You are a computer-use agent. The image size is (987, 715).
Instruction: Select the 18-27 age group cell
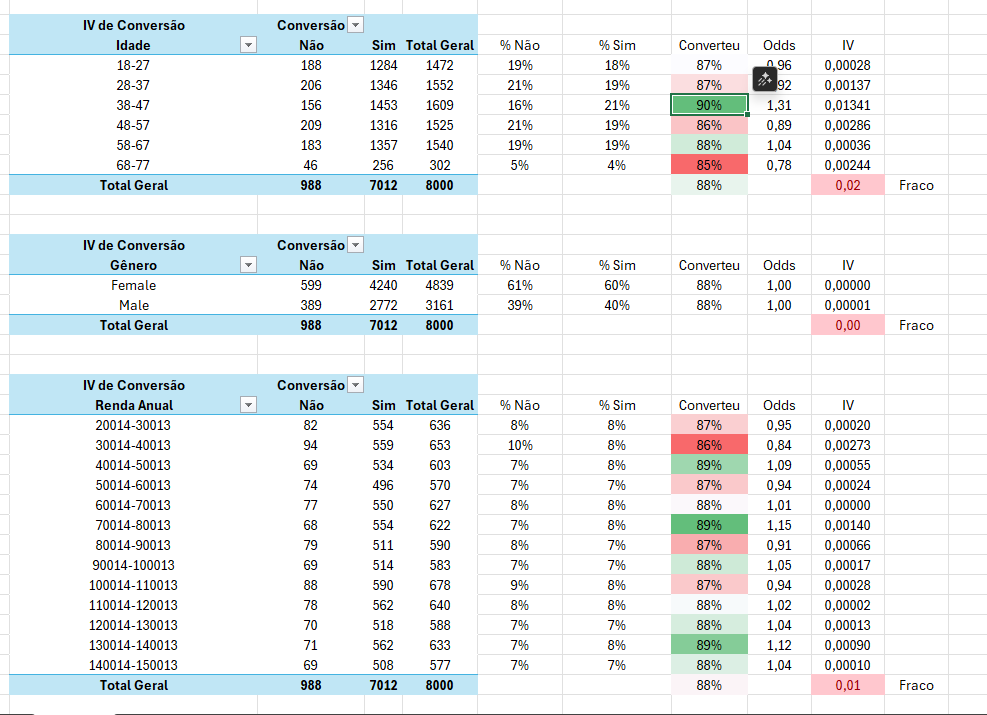pos(133,65)
